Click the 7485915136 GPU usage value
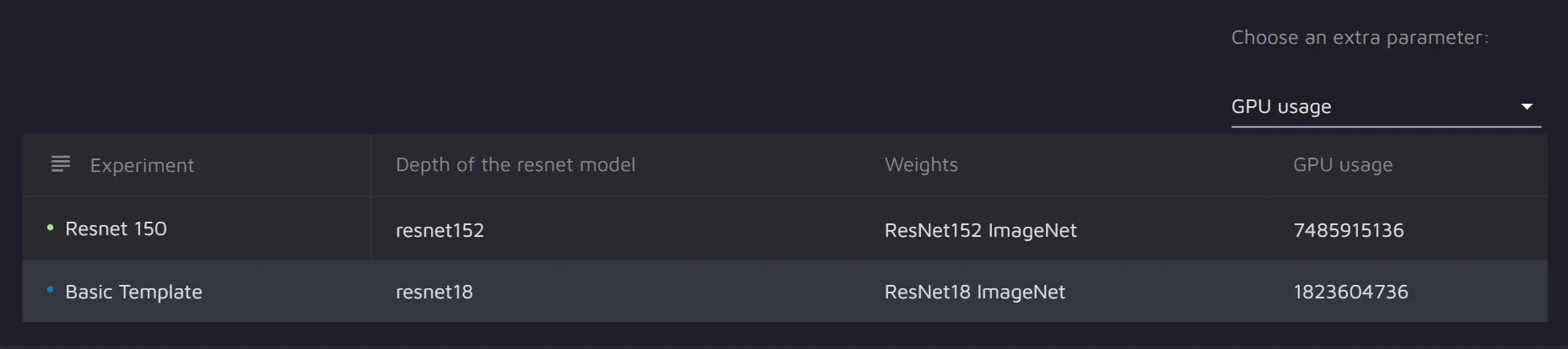Image resolution: width=1568 pixels, height=349 pixels. click(1348, 230)
